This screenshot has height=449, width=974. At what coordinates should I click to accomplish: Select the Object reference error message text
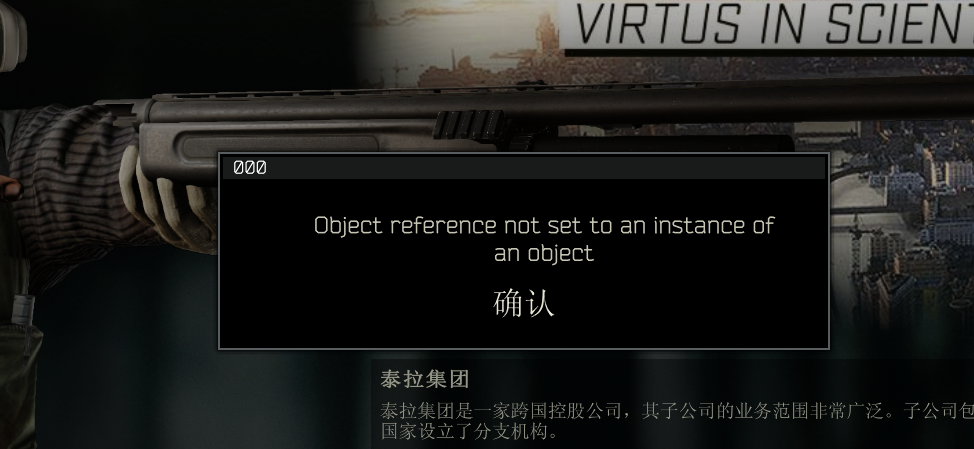(x=544, y=238)
